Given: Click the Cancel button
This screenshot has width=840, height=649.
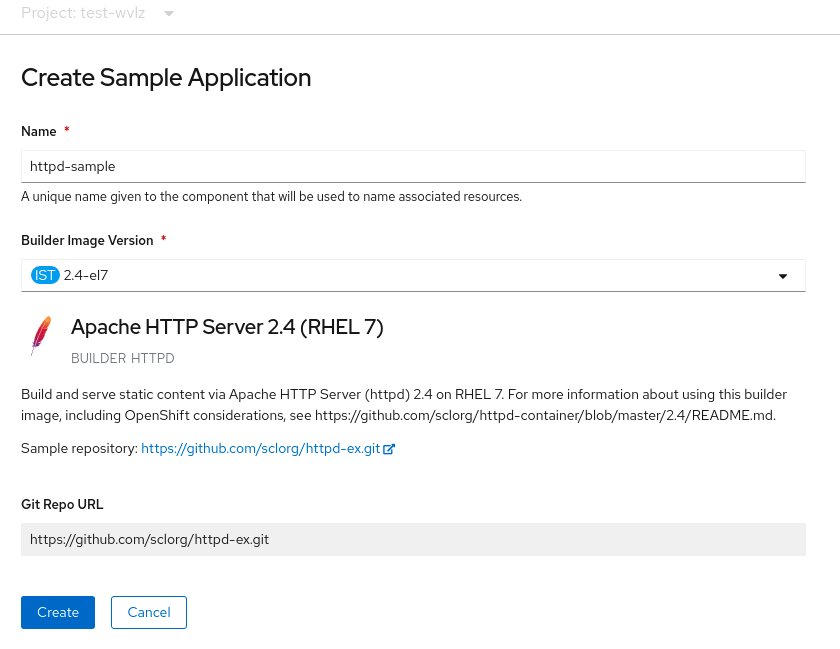Looking at the screenshot, I should coord(148,612).
